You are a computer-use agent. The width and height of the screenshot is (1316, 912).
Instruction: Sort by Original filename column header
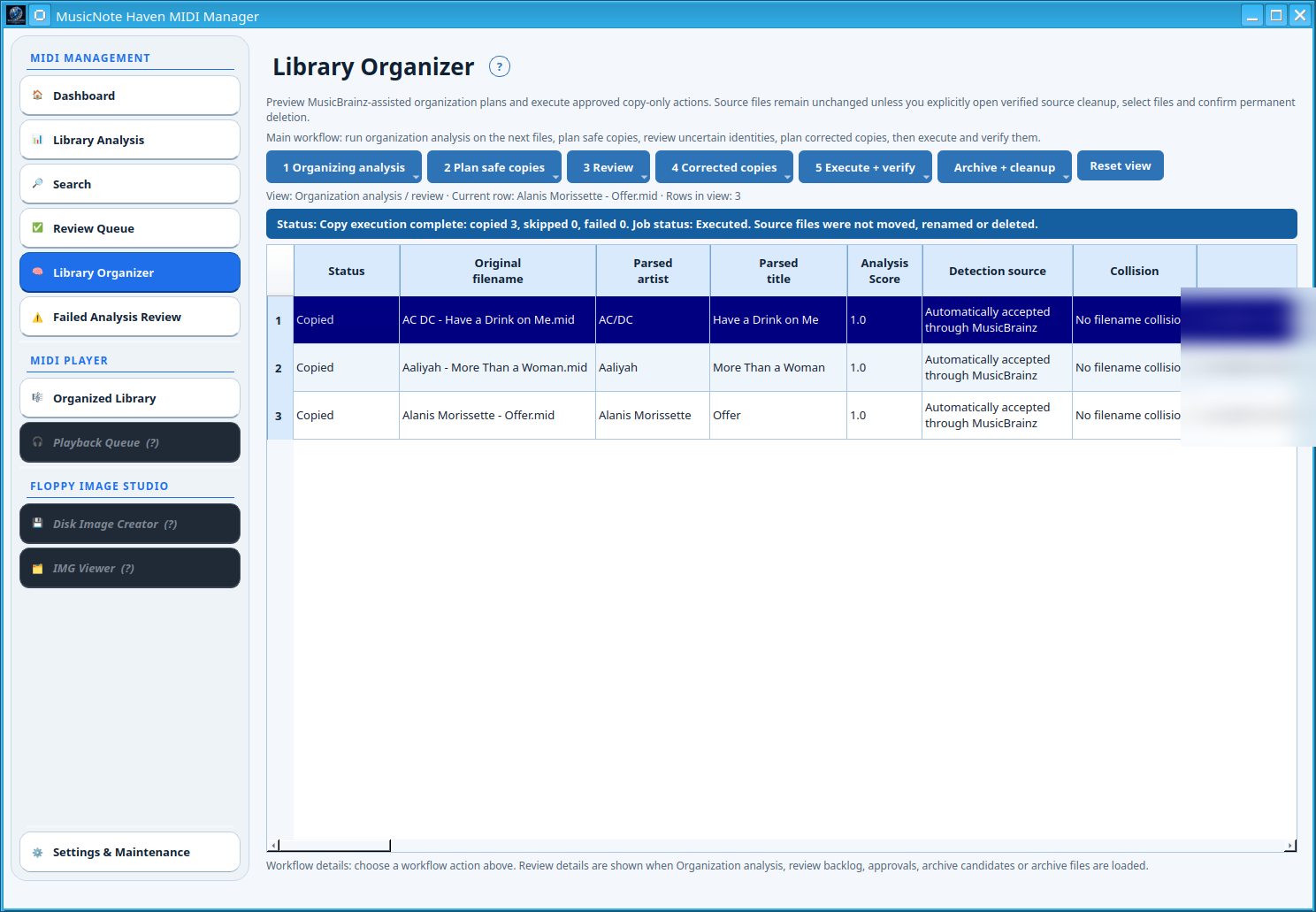point(498,271)
